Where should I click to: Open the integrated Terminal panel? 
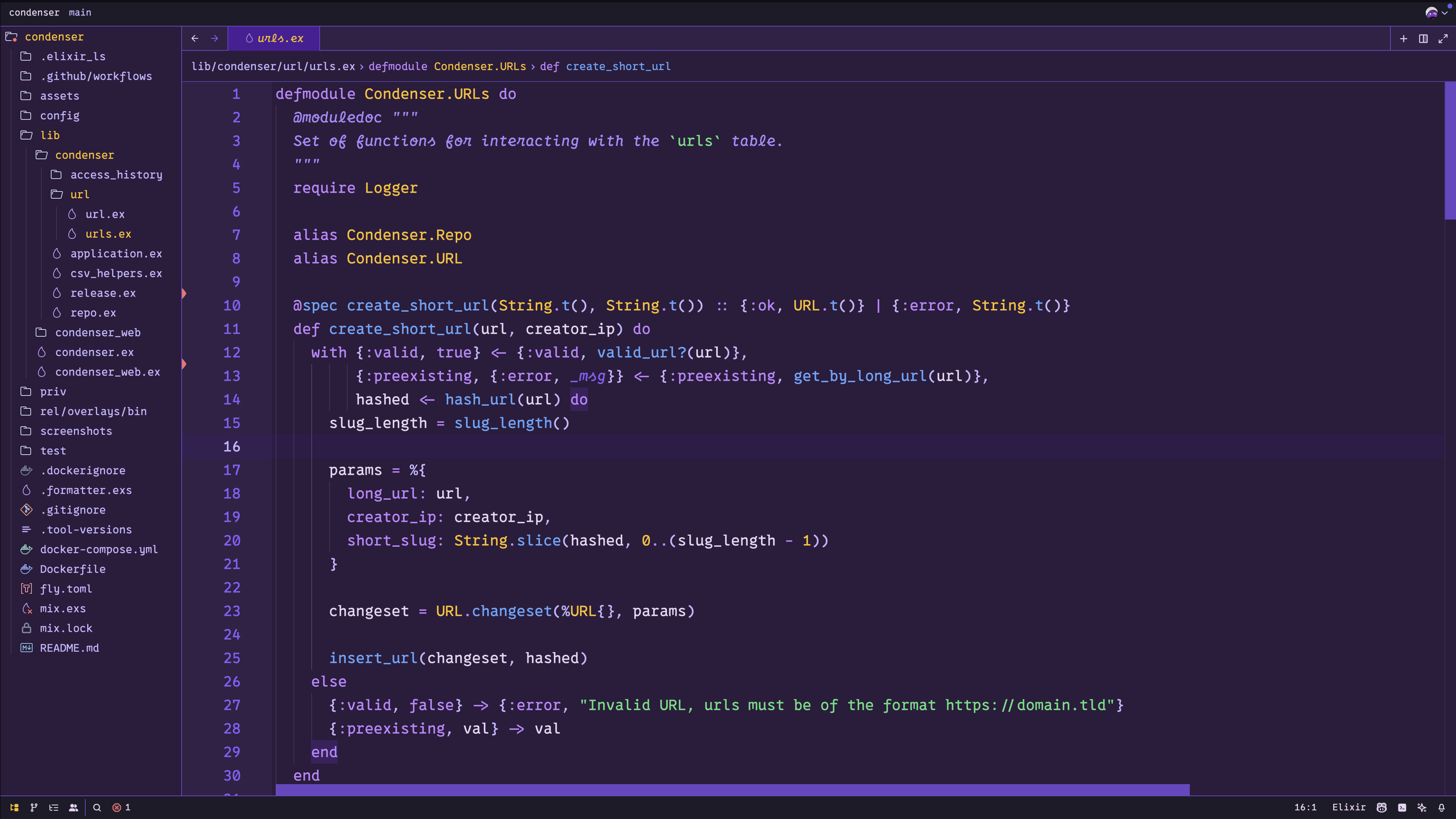click(1402, 808)
